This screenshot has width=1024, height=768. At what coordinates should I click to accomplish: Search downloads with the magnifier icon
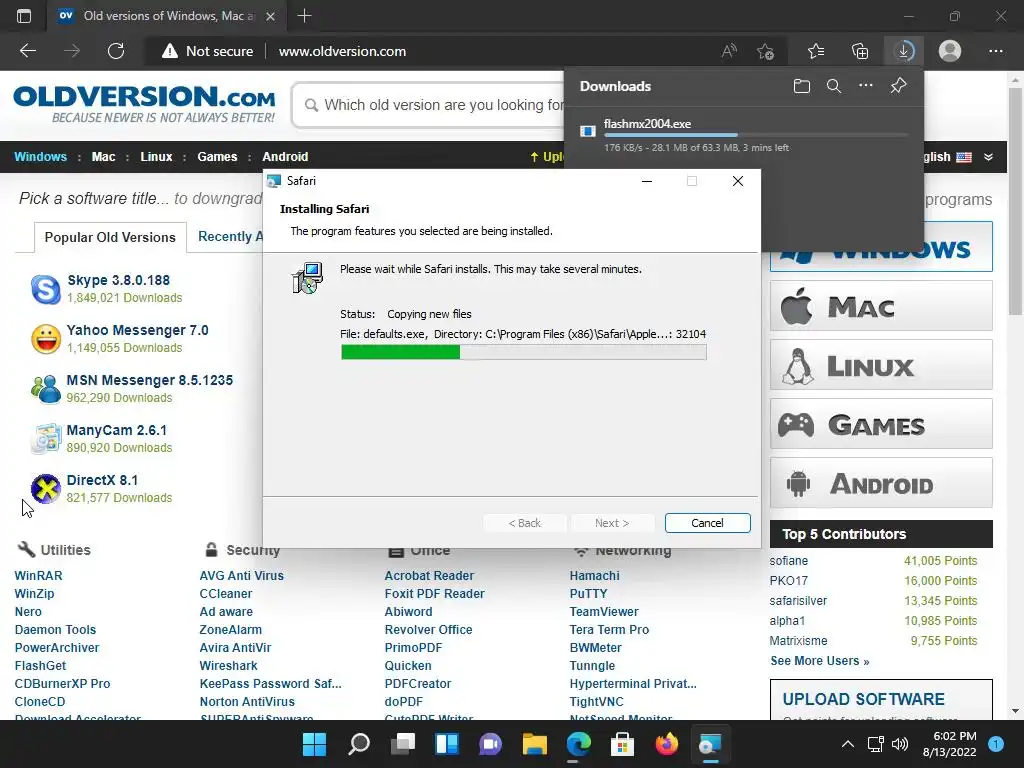point(833,86)
